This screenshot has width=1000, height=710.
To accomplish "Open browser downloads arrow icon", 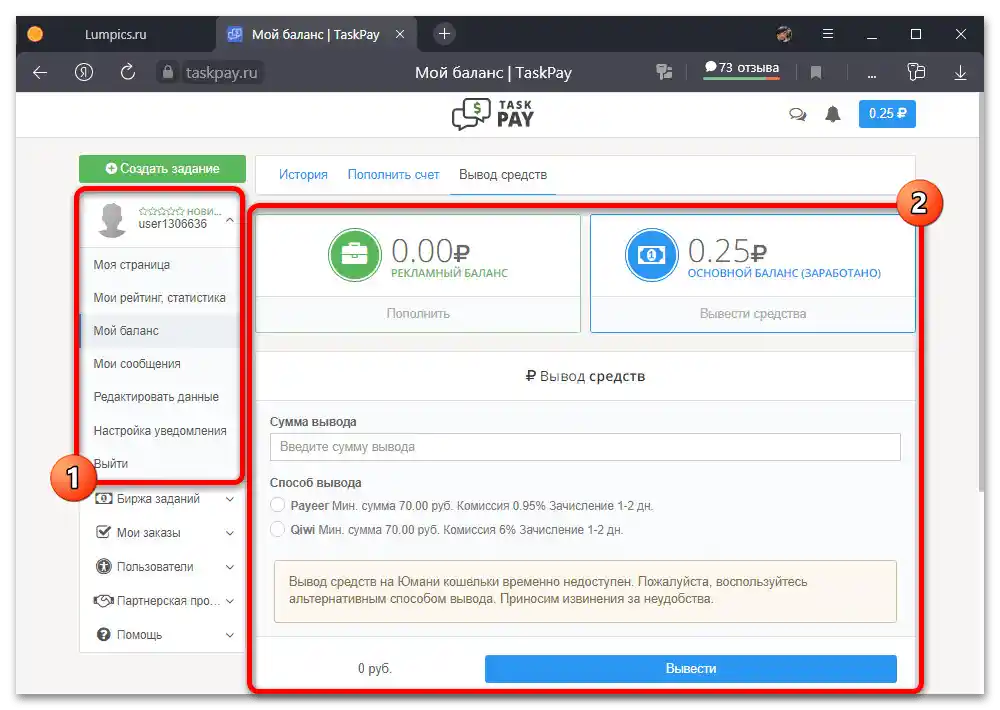I will (960, 73).
